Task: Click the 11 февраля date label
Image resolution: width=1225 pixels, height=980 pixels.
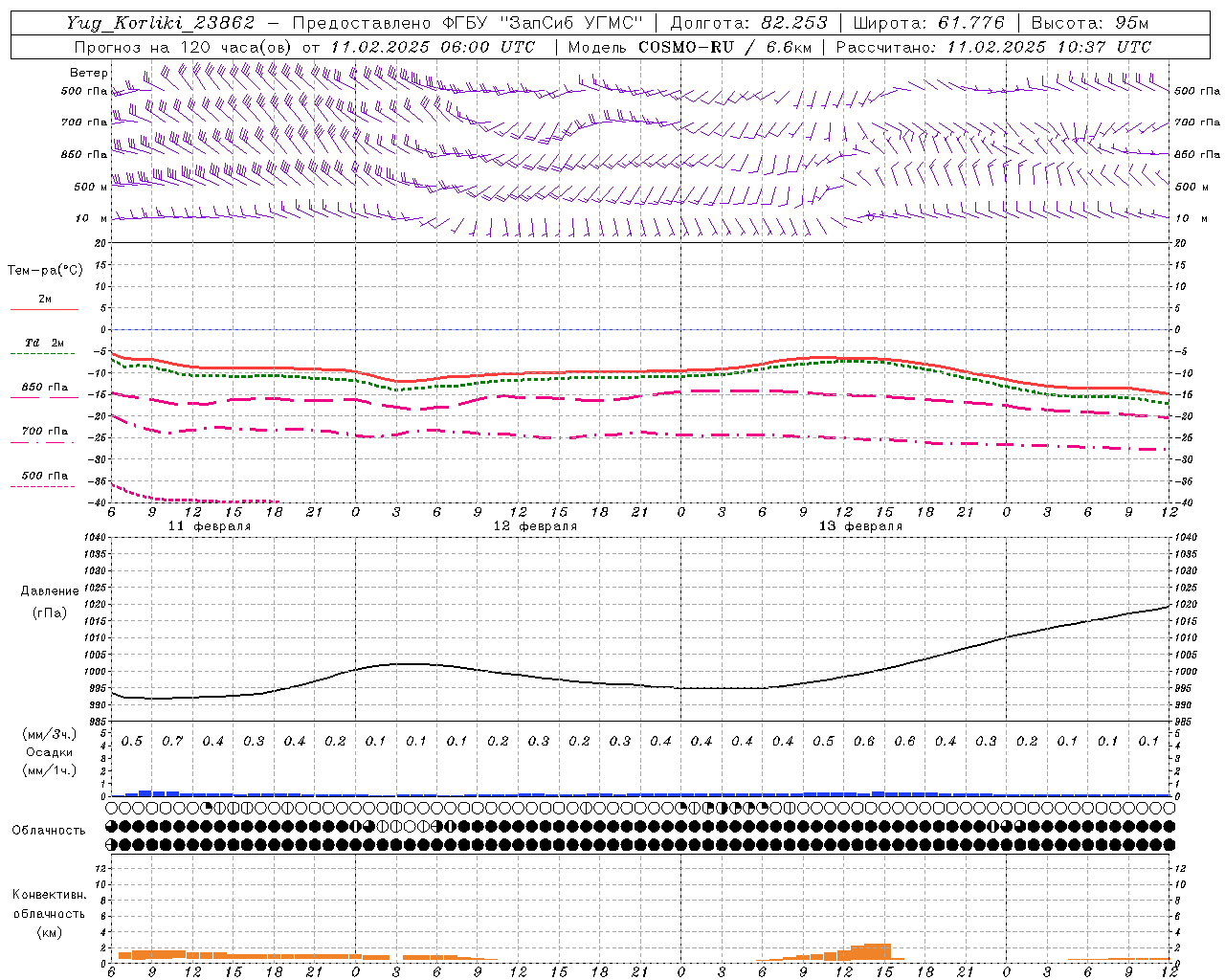Action: [210, 526]
